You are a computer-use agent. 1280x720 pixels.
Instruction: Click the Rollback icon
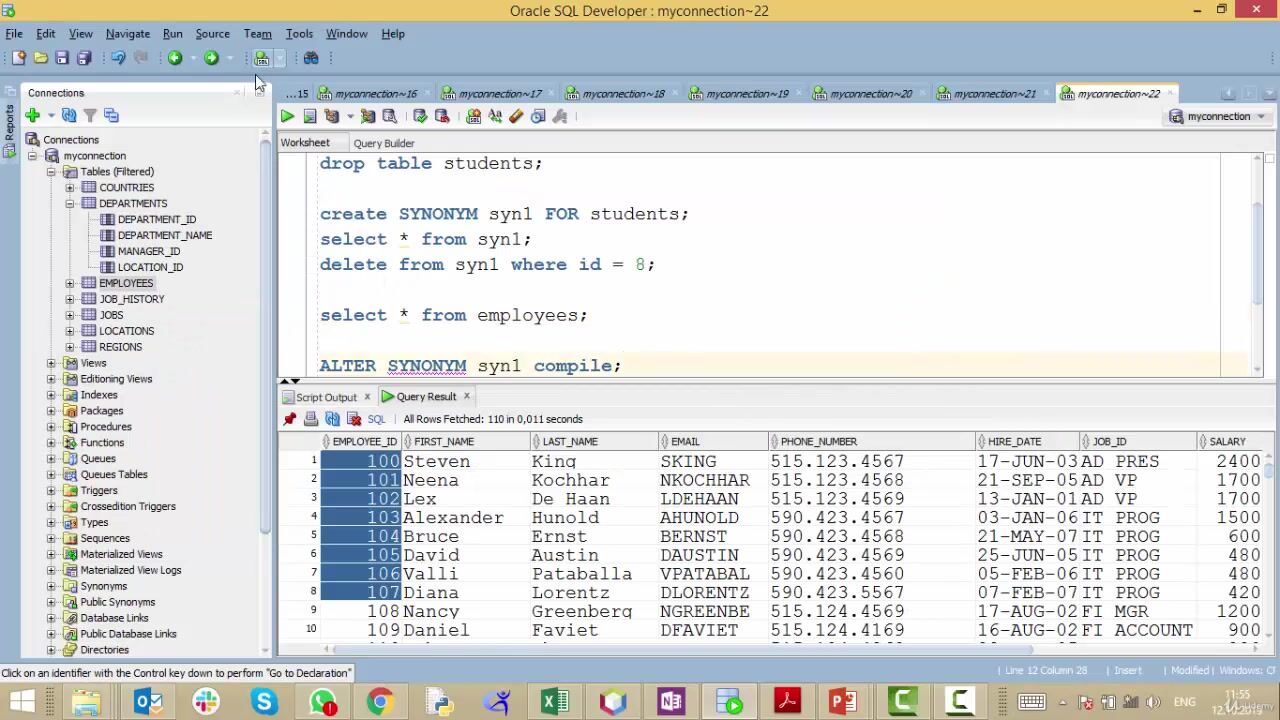442,117
